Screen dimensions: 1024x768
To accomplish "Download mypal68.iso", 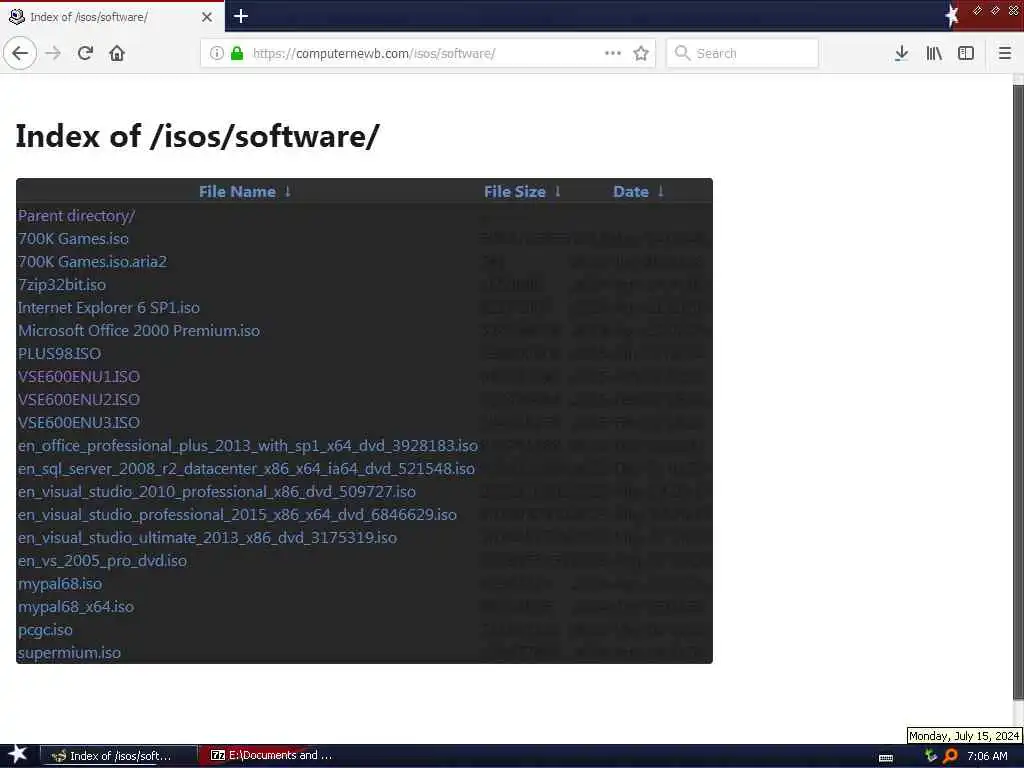I will (x=59, y=583).
